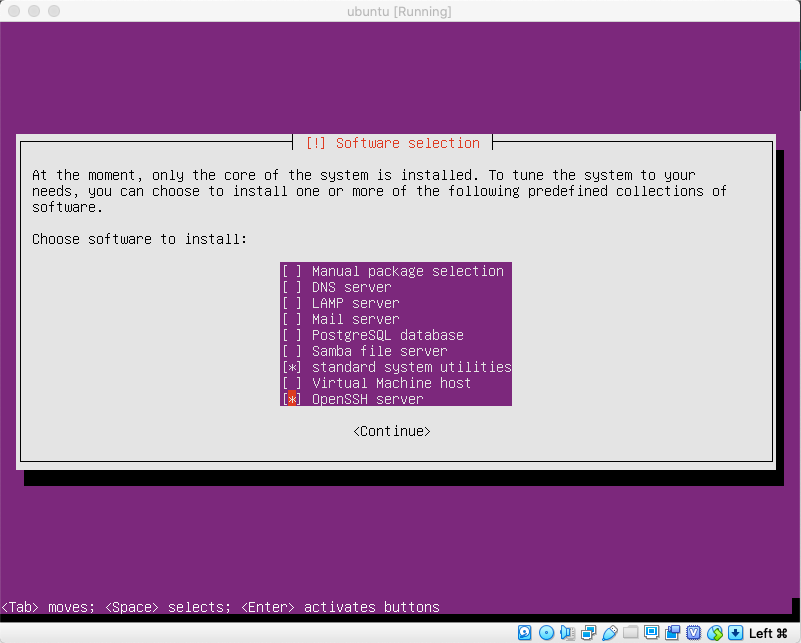Open the optical disk drive indicator
The height and width of the screenshot is (643, 801).
tap(546, 633)
